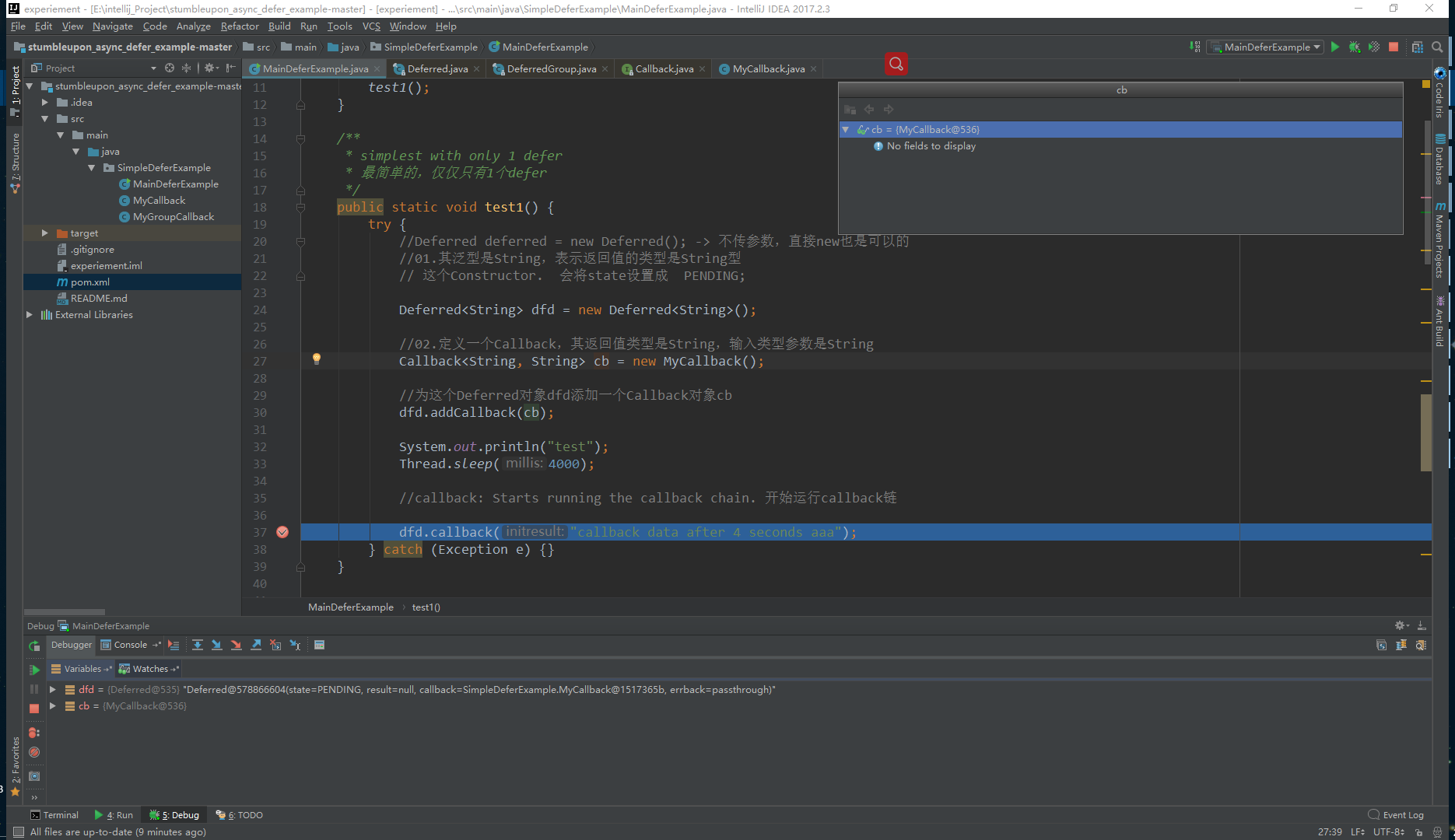Open the VCS menu
1455x840 pixels.
(371, 26)
